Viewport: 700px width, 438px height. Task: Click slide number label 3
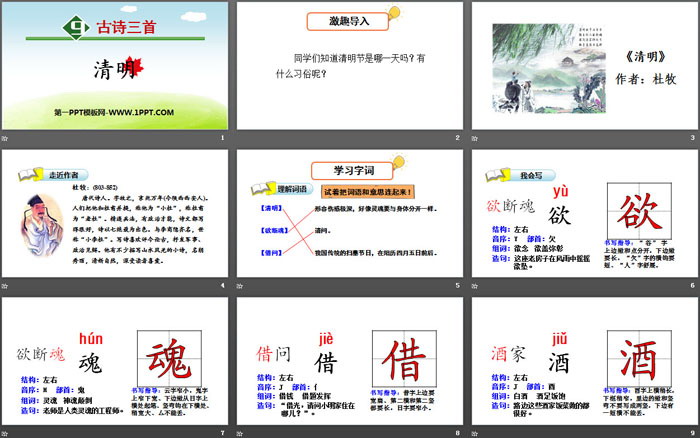coord(692,138)
